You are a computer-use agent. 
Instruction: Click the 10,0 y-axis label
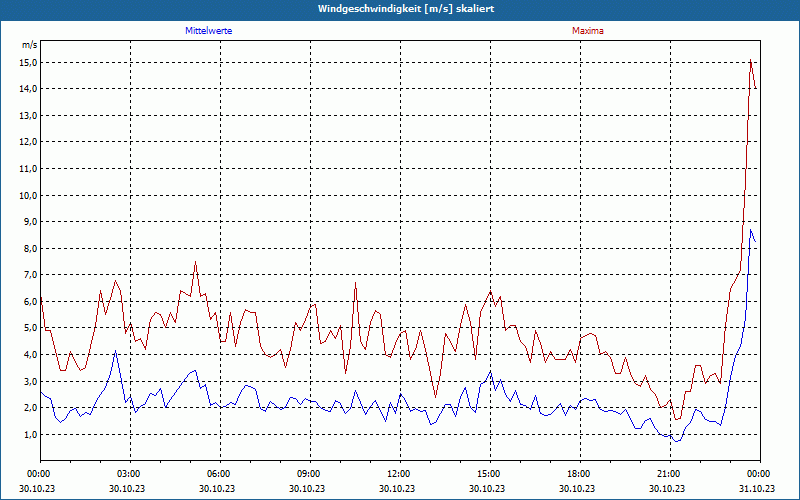29,195
